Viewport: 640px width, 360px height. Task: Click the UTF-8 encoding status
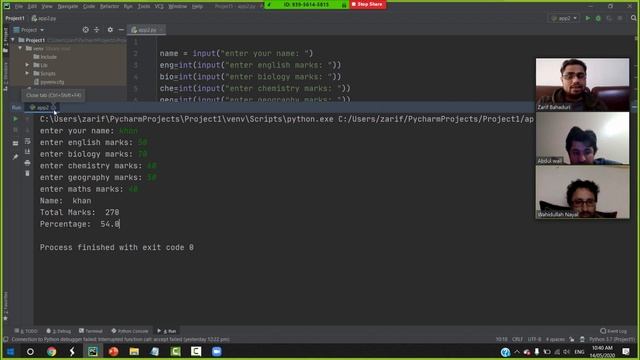[534, 340]
